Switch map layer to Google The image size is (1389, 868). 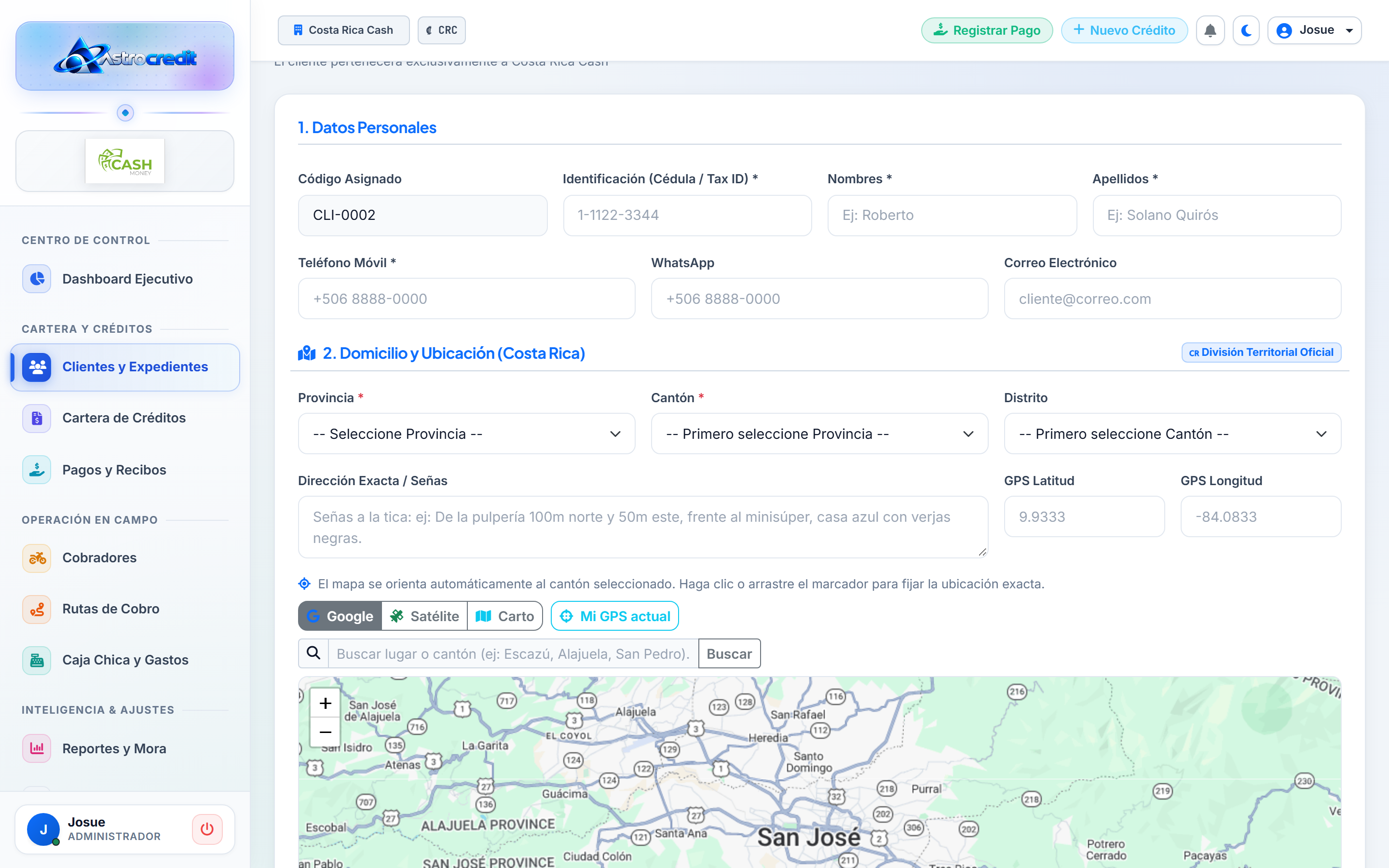tap(340, 616)
